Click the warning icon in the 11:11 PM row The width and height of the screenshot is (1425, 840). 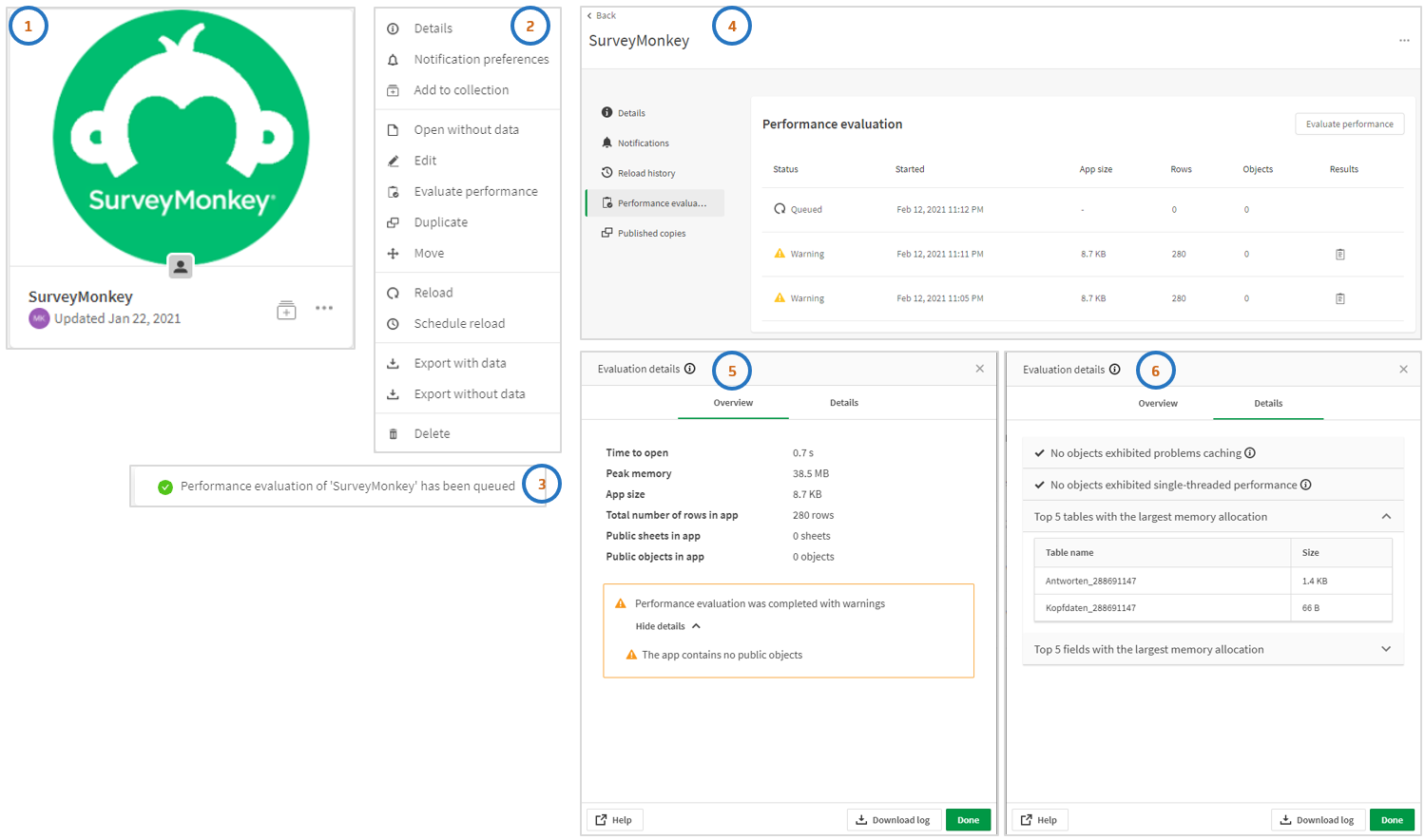point(780,254)
